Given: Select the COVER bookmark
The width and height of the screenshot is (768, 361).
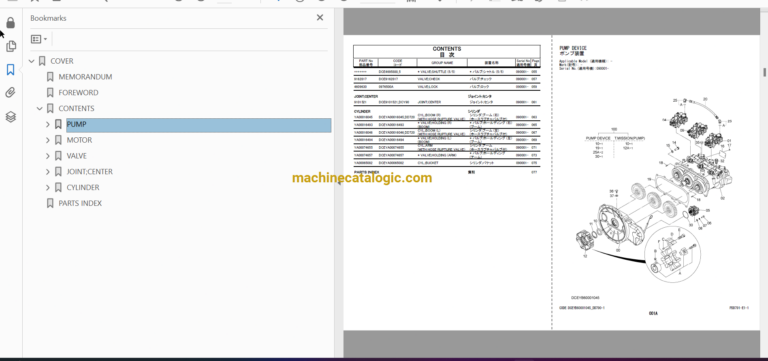Looking at the screenshot, I should click(x=62, y=61).
